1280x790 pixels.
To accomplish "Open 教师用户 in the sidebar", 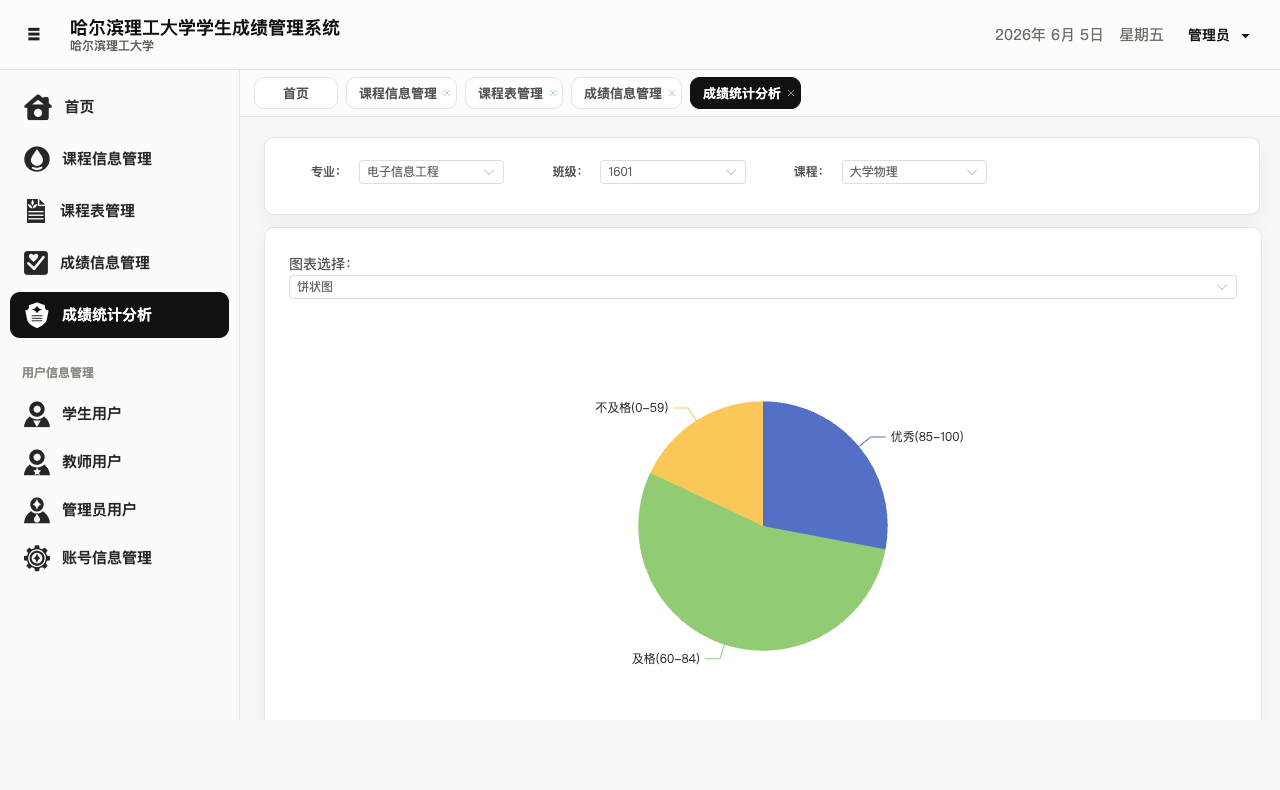I will click(119, 462).
